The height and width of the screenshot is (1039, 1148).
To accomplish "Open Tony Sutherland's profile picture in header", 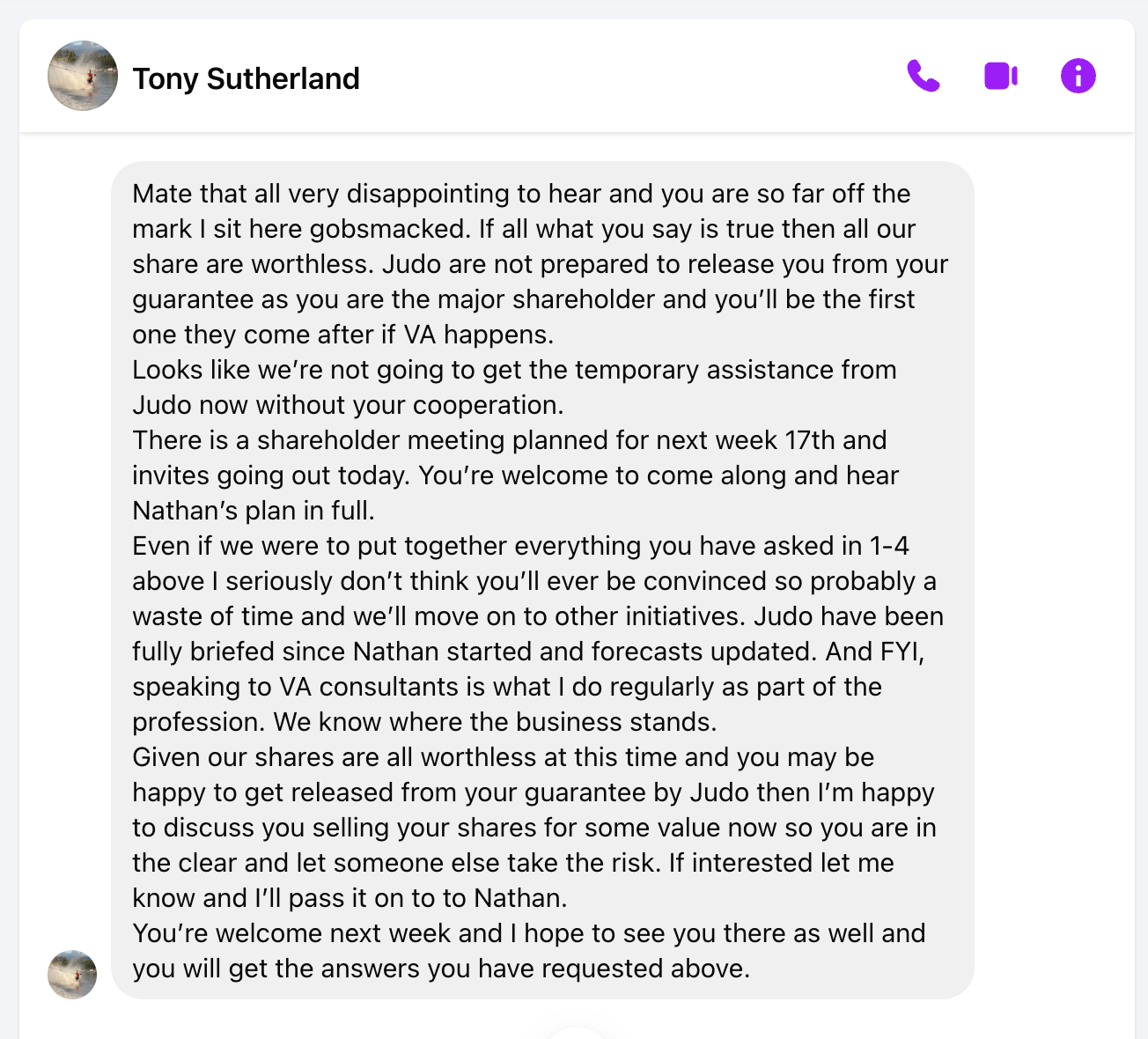I will [83, 76].
